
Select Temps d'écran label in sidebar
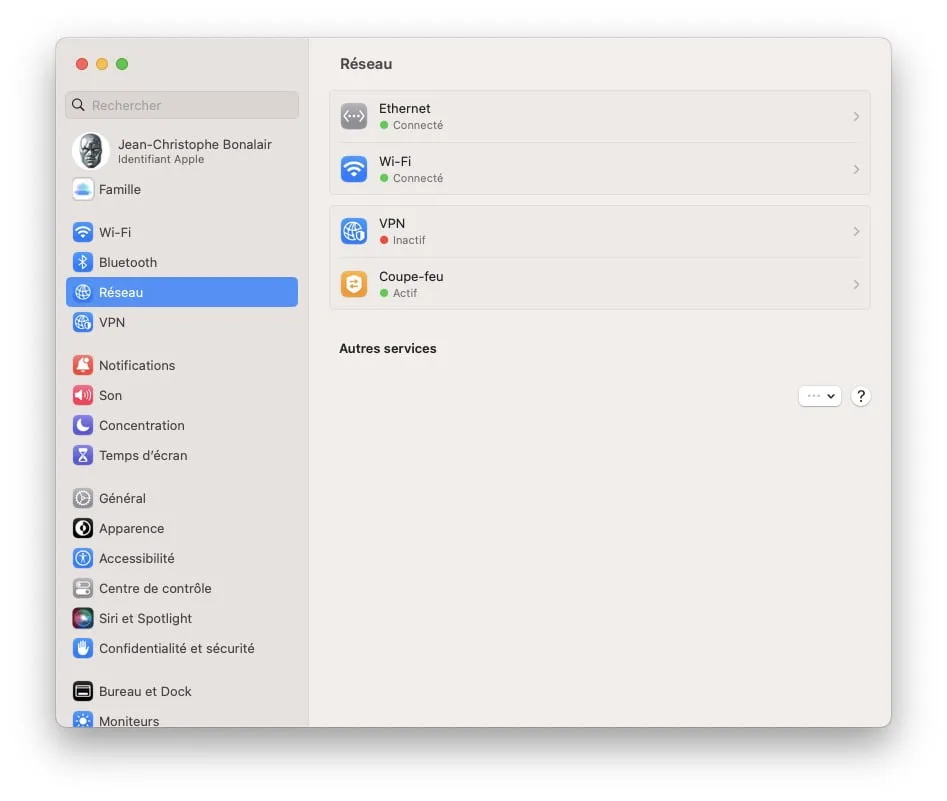coord(143,455)
